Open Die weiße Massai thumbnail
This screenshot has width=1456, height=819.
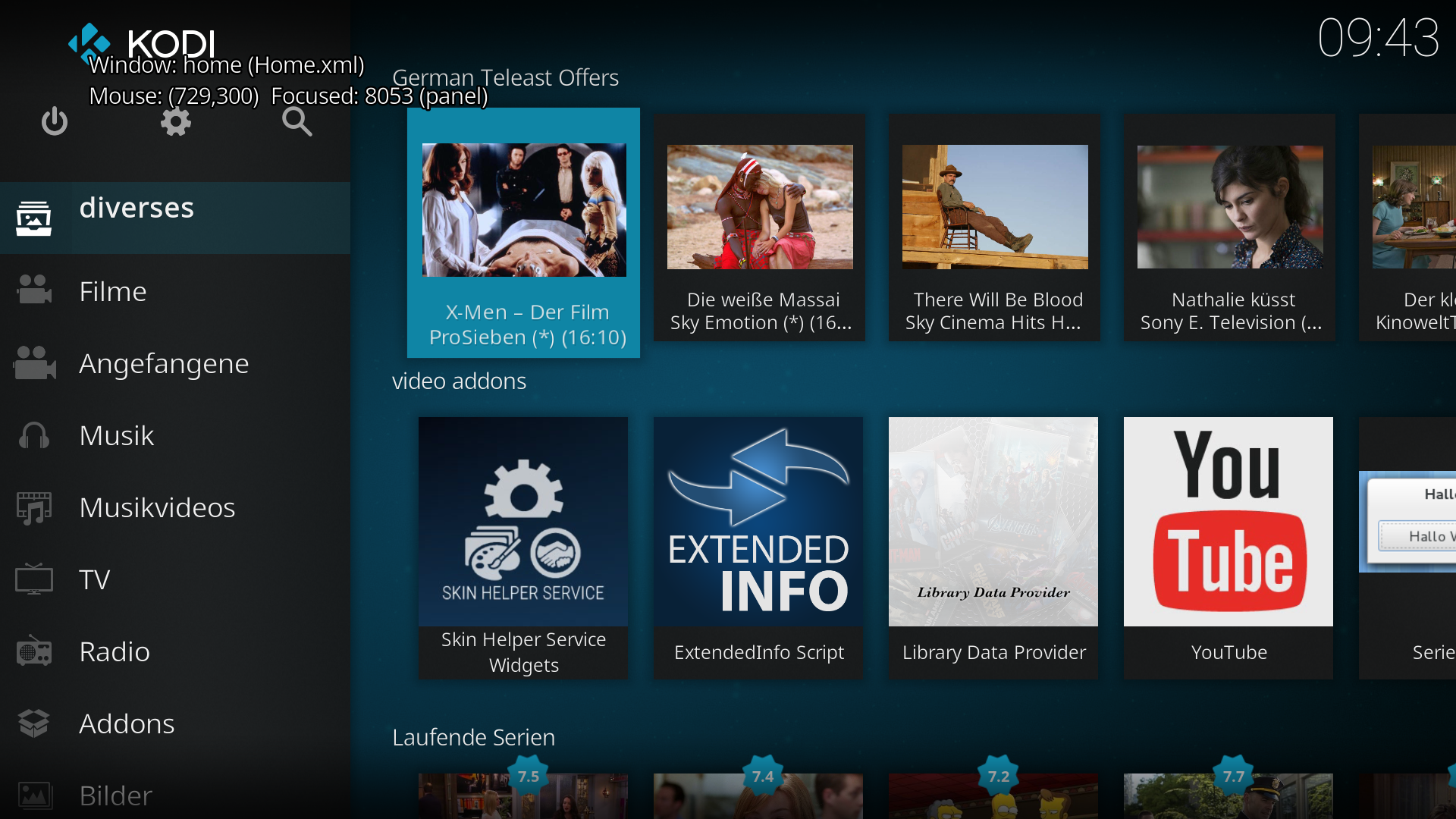pos(760,207)
